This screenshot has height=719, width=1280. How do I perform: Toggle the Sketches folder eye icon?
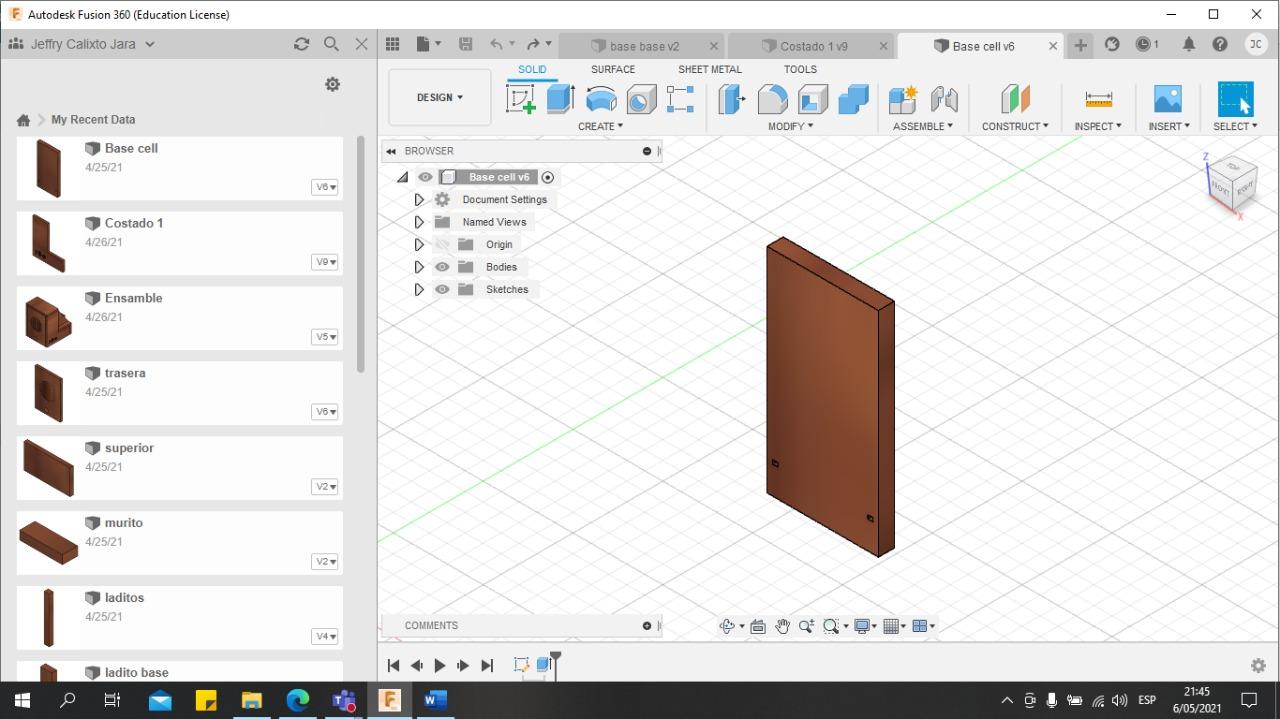442,289
